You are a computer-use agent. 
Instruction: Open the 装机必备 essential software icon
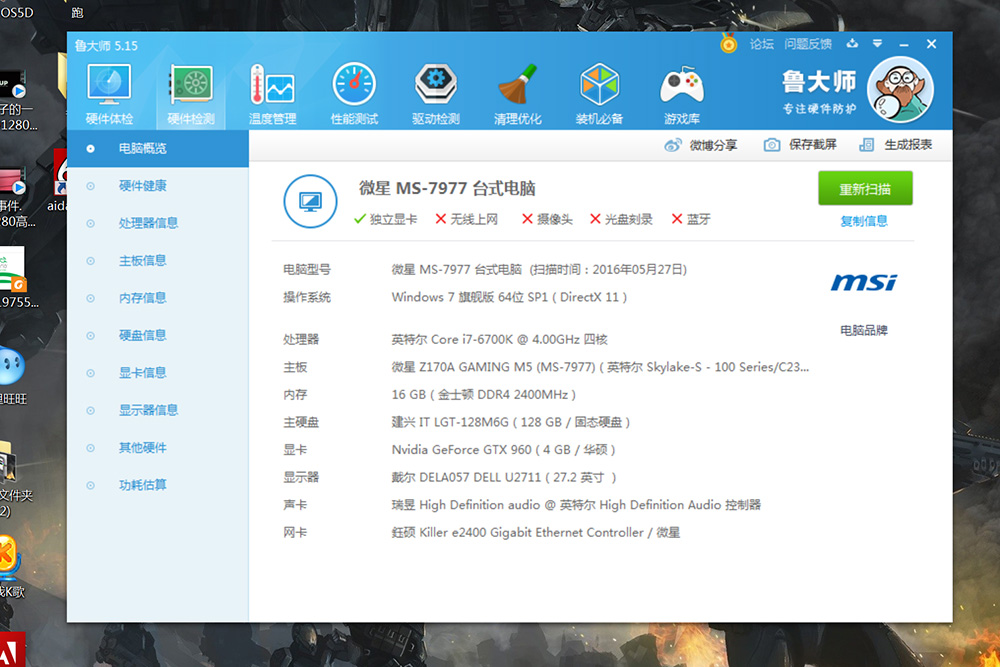pyautogui.click(x=599, y=86)
